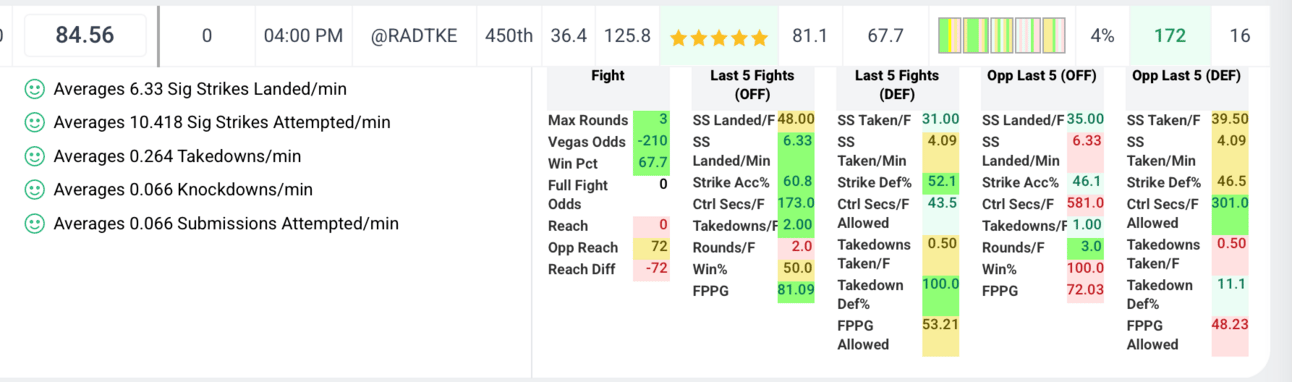Click smiley icon beside Sig Strikes Attempted/min
The width and height of the screenshot is (1292, 382).
tap(34, 122)
